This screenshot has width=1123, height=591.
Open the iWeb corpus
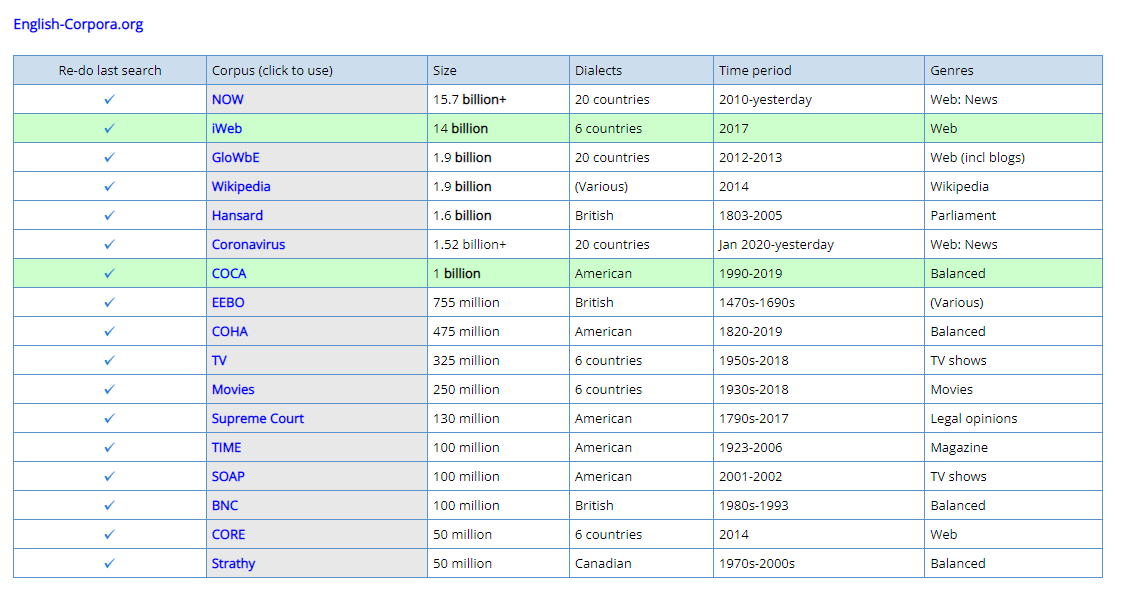(227, 128)
